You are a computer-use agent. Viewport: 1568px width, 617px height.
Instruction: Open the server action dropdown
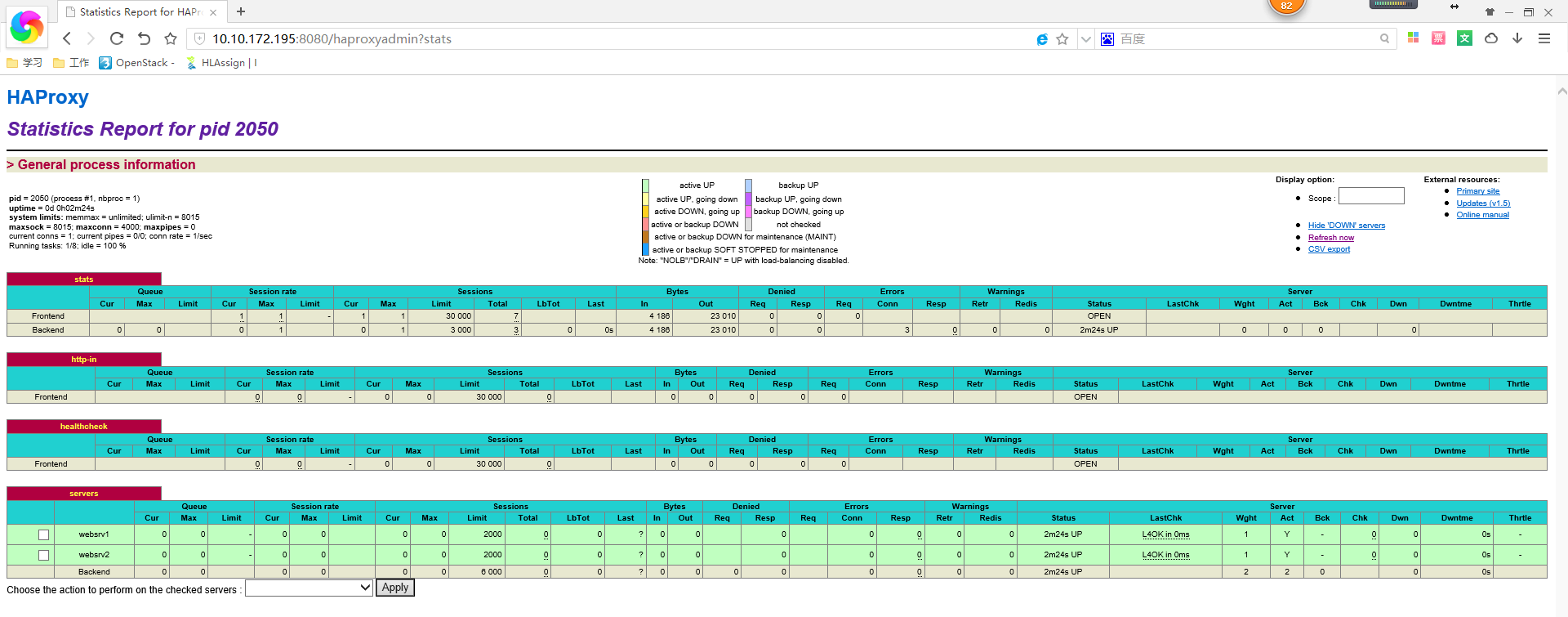(x=310, y=588)
